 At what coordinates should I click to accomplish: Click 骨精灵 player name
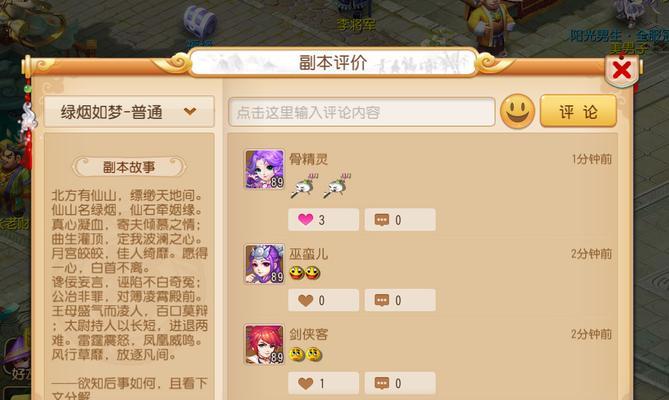308,159
